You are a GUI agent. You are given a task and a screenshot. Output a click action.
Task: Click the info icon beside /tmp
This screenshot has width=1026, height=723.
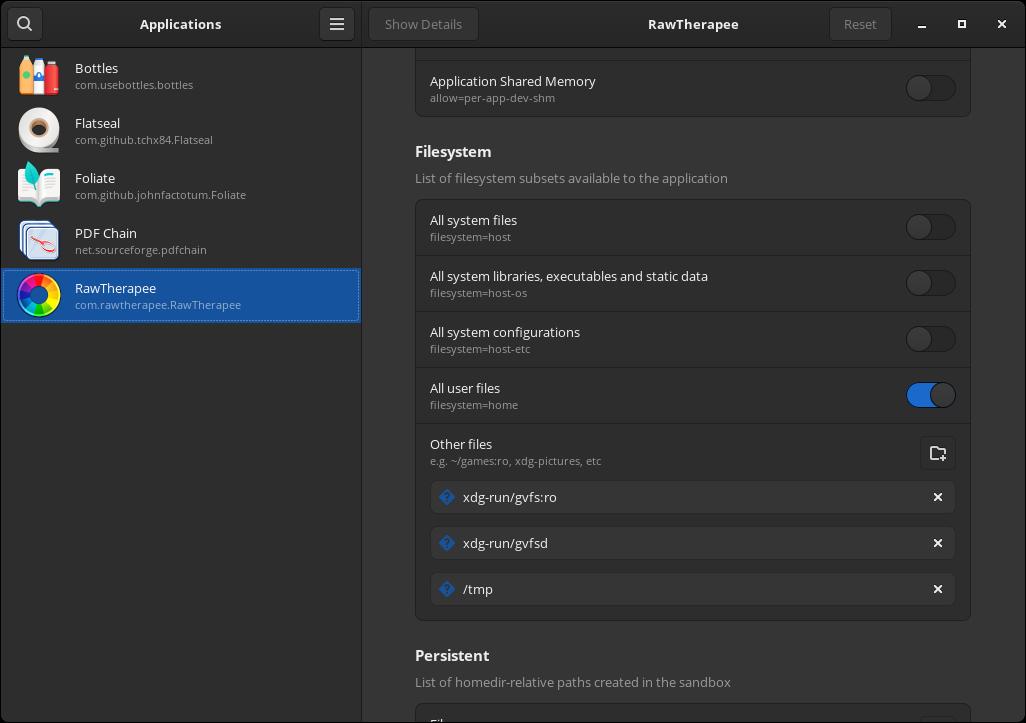[x=447, y=589]
